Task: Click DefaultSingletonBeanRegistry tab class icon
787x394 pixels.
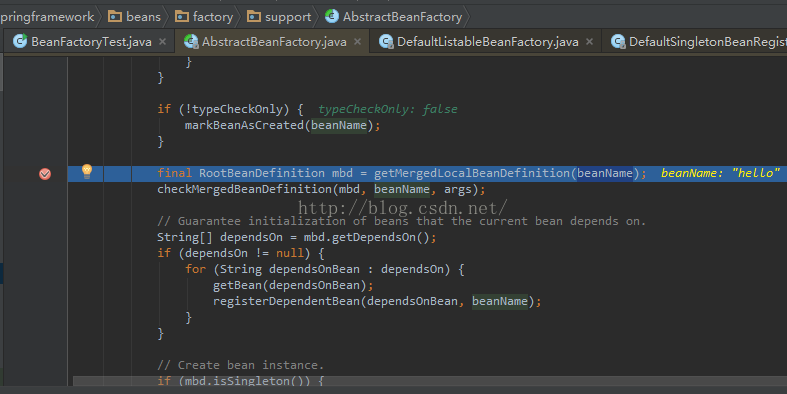Action: pos(618,41)
